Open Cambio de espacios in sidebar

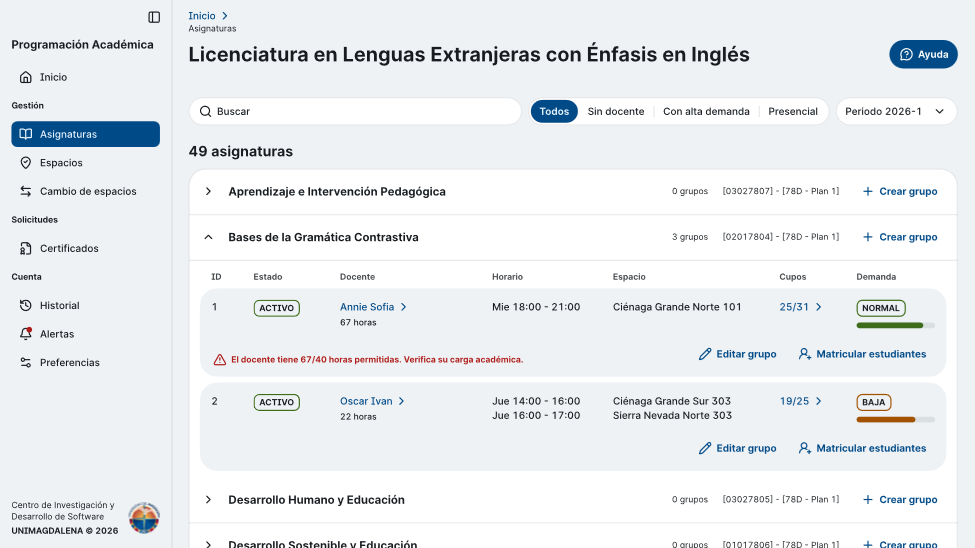pos(85,191)
